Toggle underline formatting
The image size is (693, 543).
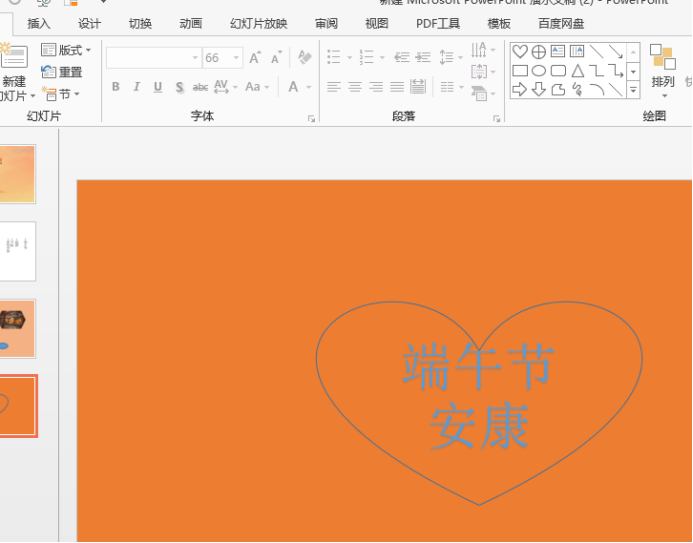click(158, 87)
